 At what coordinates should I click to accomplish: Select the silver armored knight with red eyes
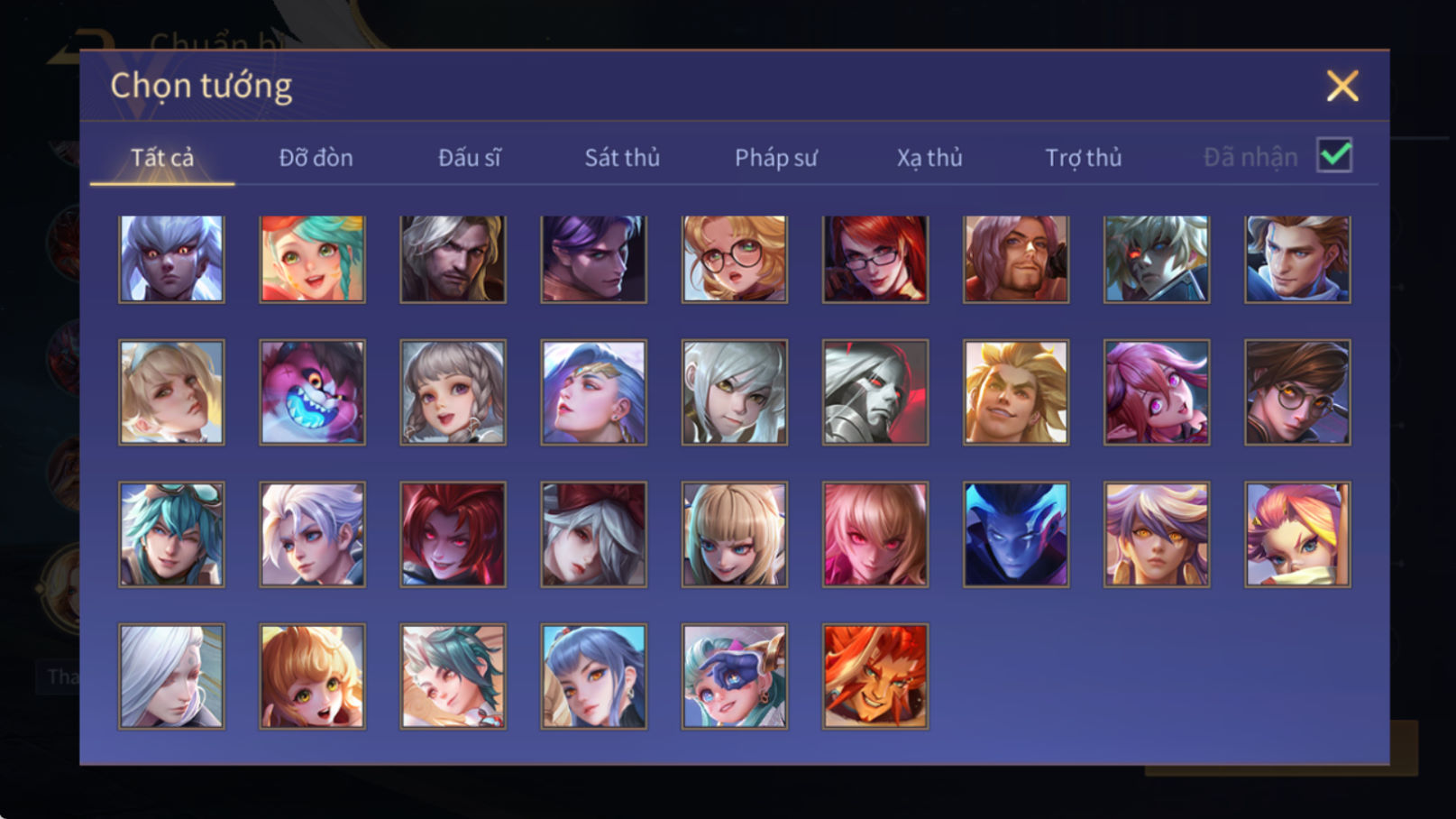tap(875, 392)
